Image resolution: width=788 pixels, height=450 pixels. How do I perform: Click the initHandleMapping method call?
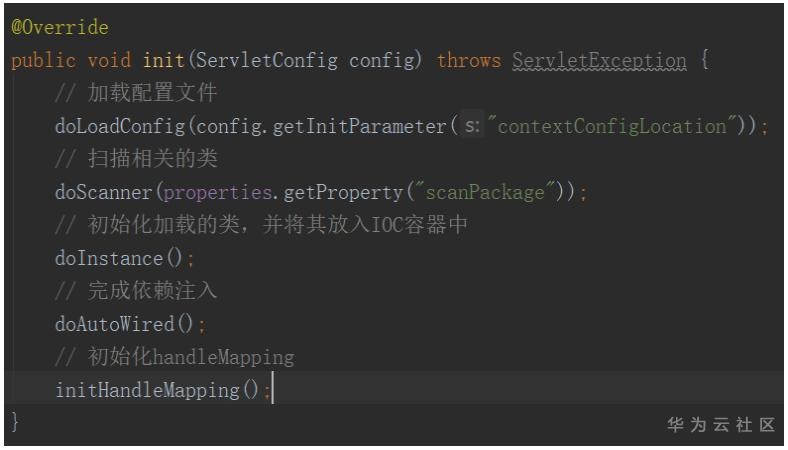[143, 390]
